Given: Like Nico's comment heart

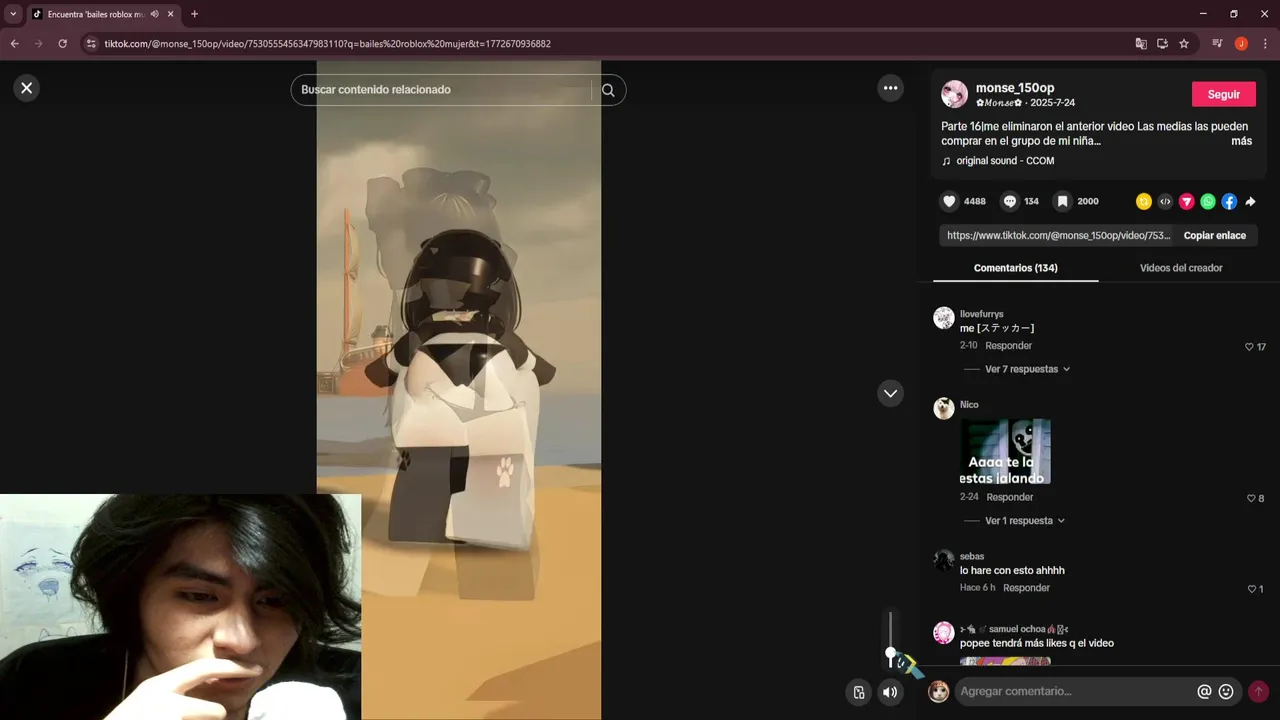Looking at the screenshot, I should [1250, 498].
